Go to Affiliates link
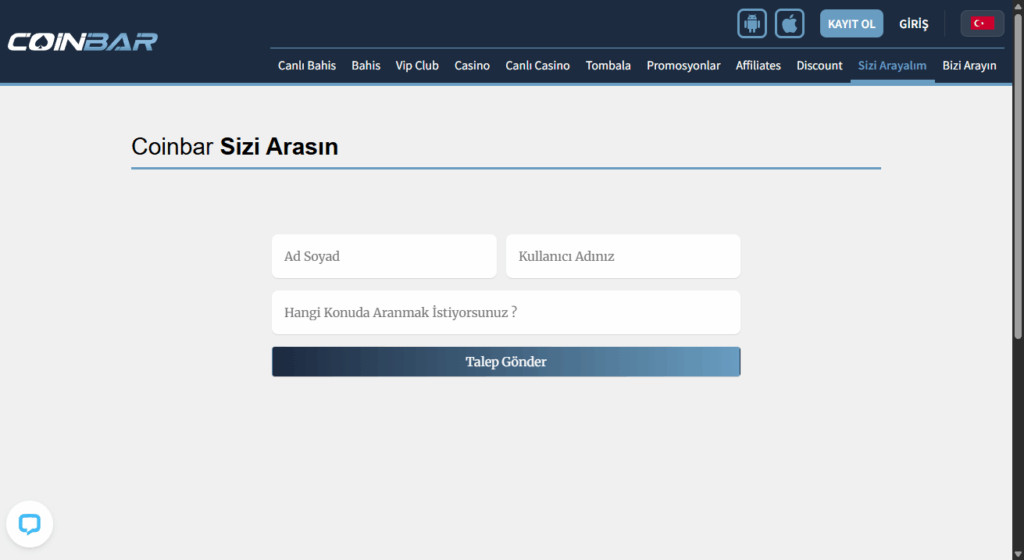 (x=758, y=65)
